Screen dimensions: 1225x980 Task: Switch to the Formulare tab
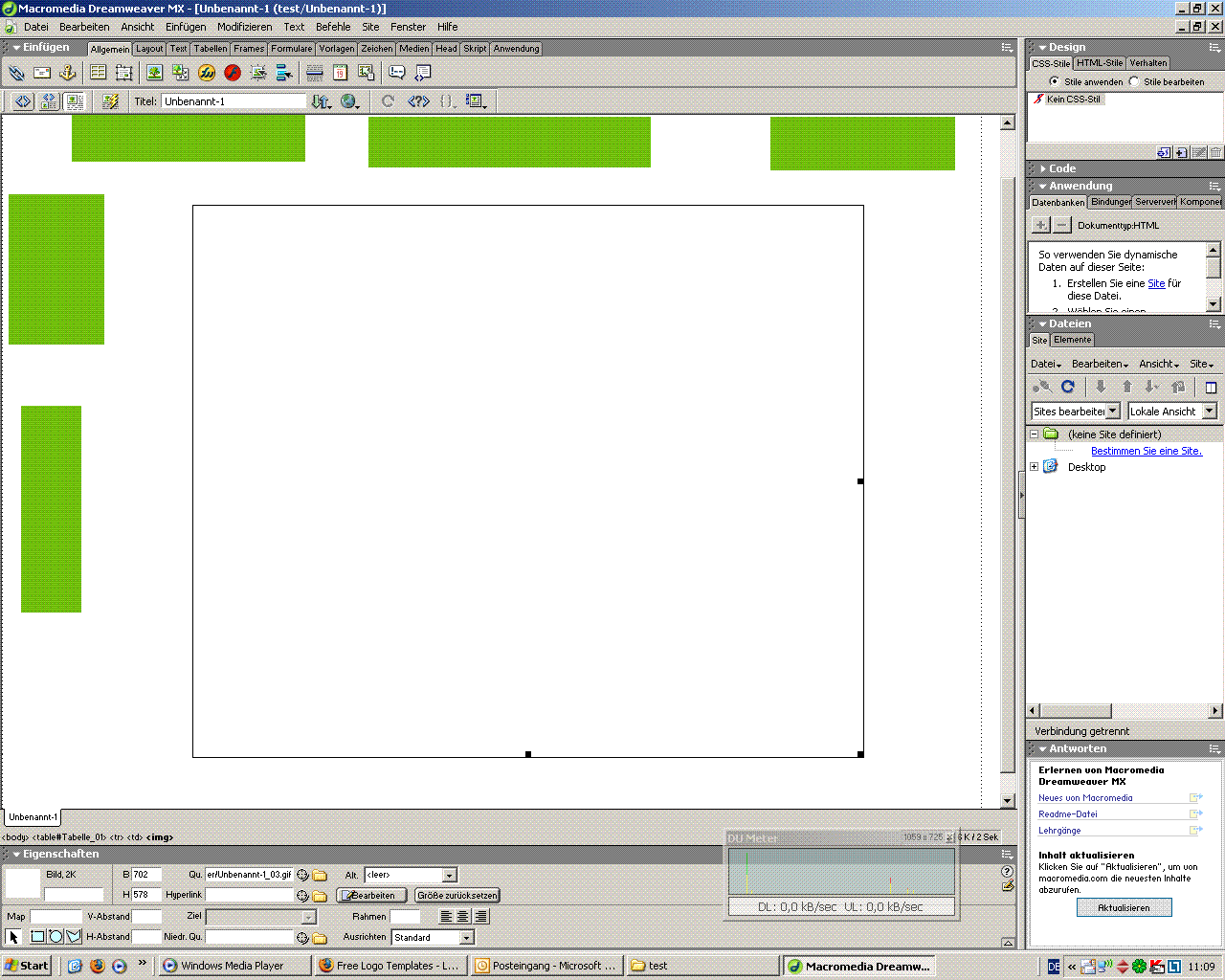coord(291,49)
